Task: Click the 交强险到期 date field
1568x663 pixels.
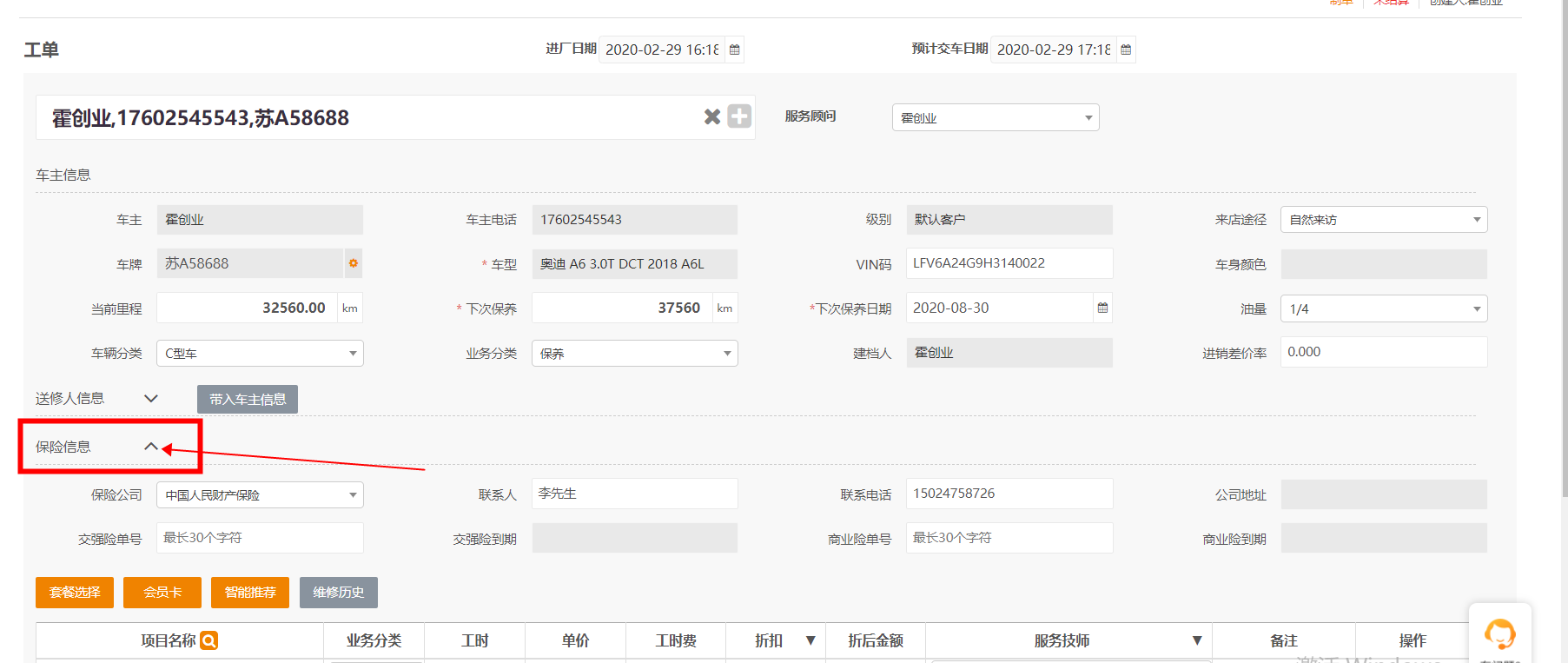Action: click(635, 538)
